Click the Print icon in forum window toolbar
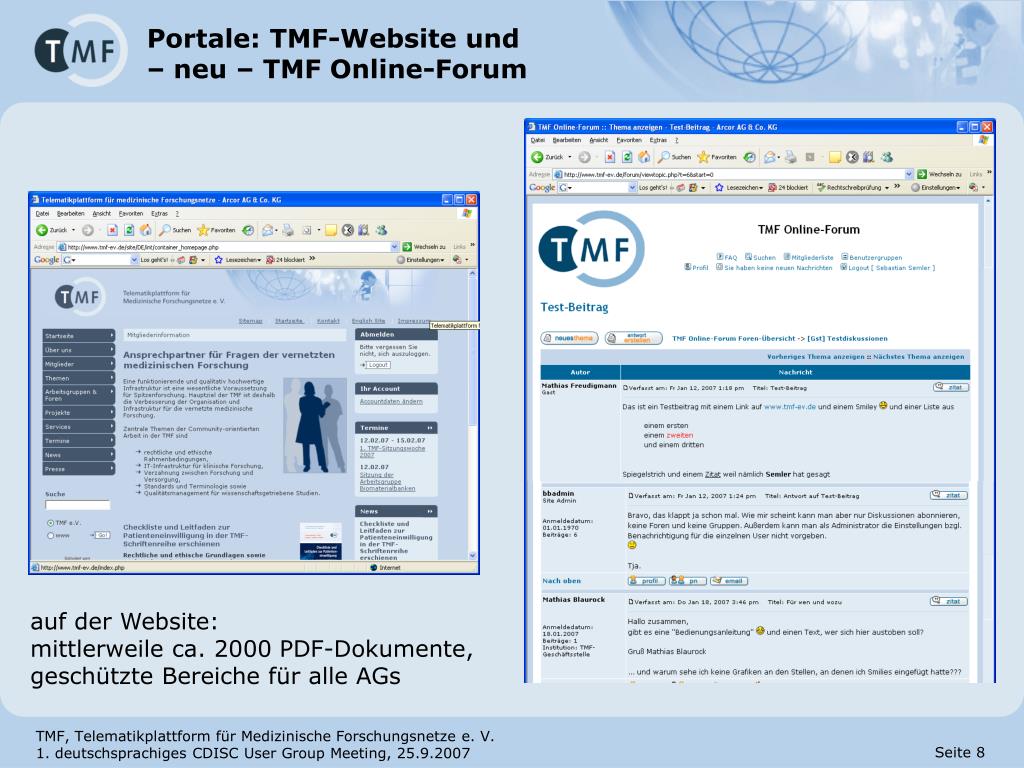This screenshot has width=1024, height=768. (x=790, y=157)
